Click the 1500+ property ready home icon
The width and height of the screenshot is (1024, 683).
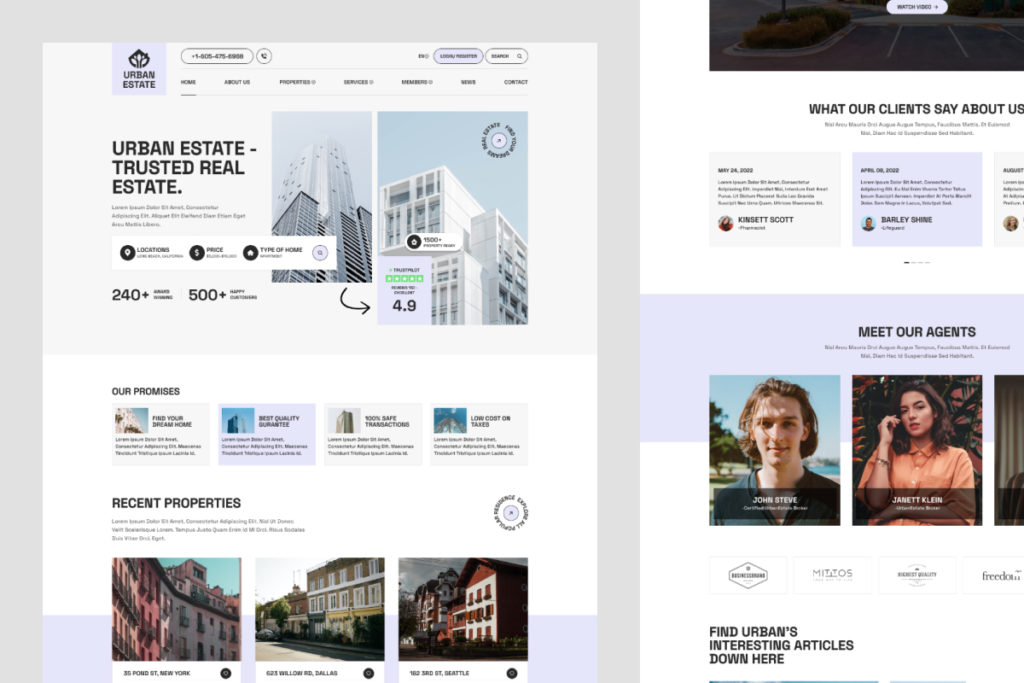414,242
